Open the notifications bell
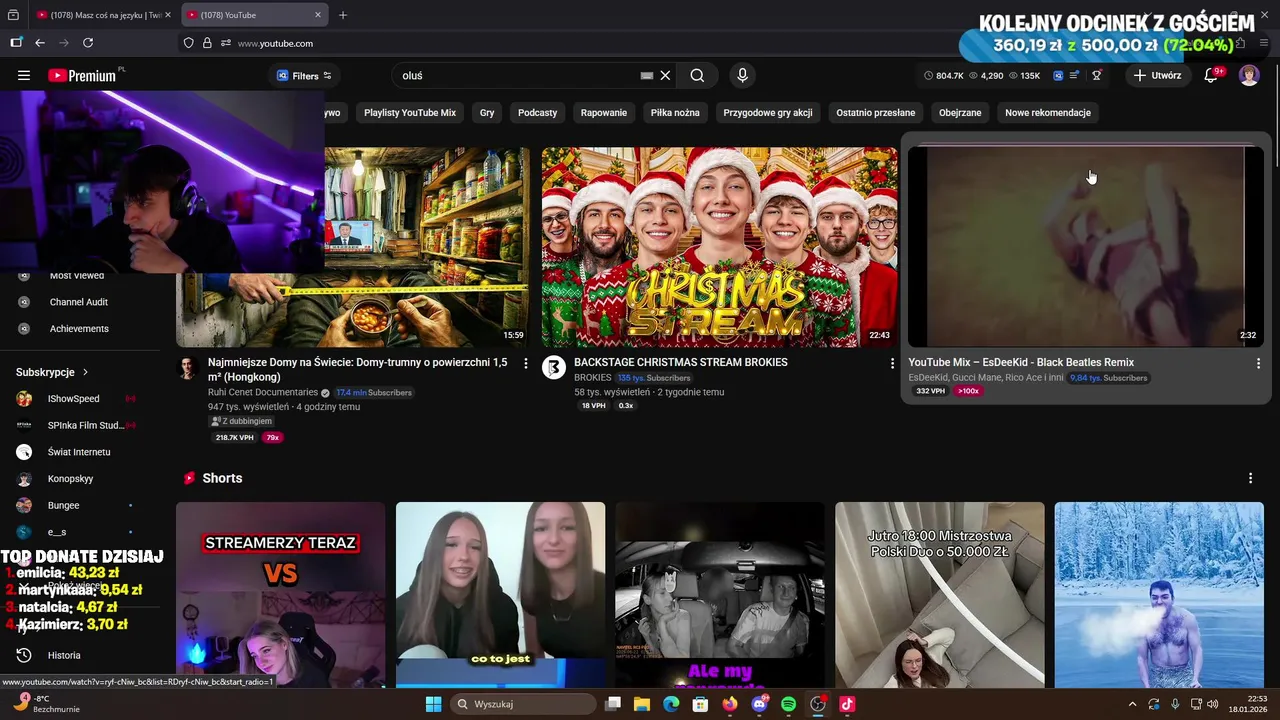 click(x=1211, y=75)
